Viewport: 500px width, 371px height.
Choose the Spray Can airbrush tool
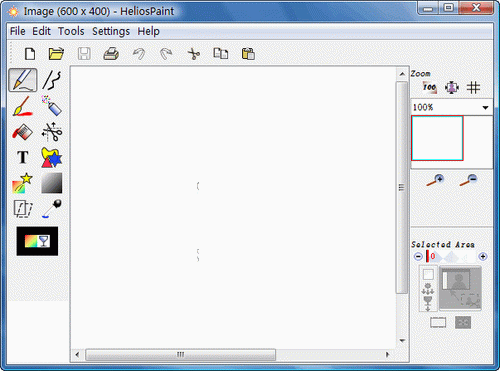tap(52, 106)
